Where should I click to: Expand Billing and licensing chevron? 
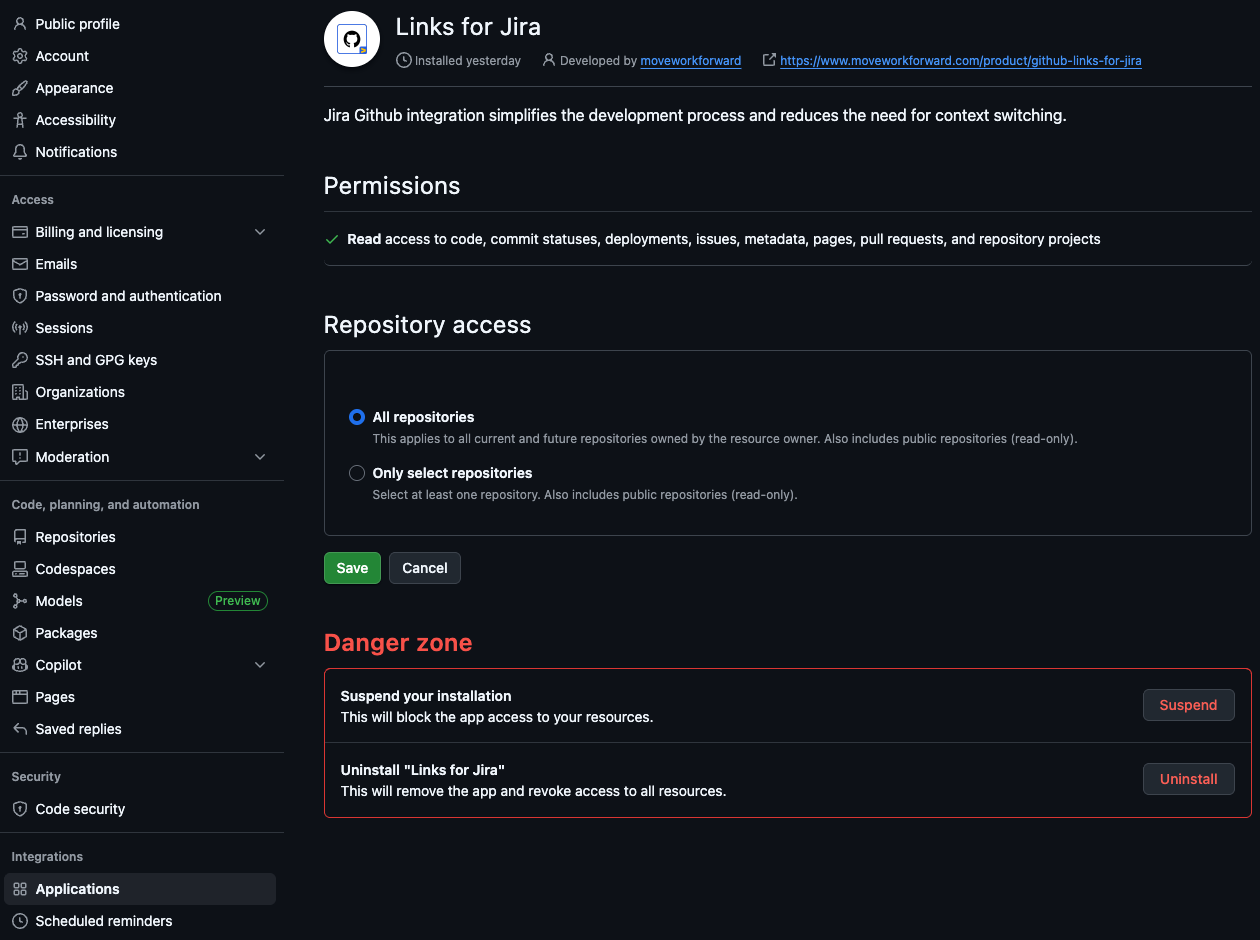260,232
